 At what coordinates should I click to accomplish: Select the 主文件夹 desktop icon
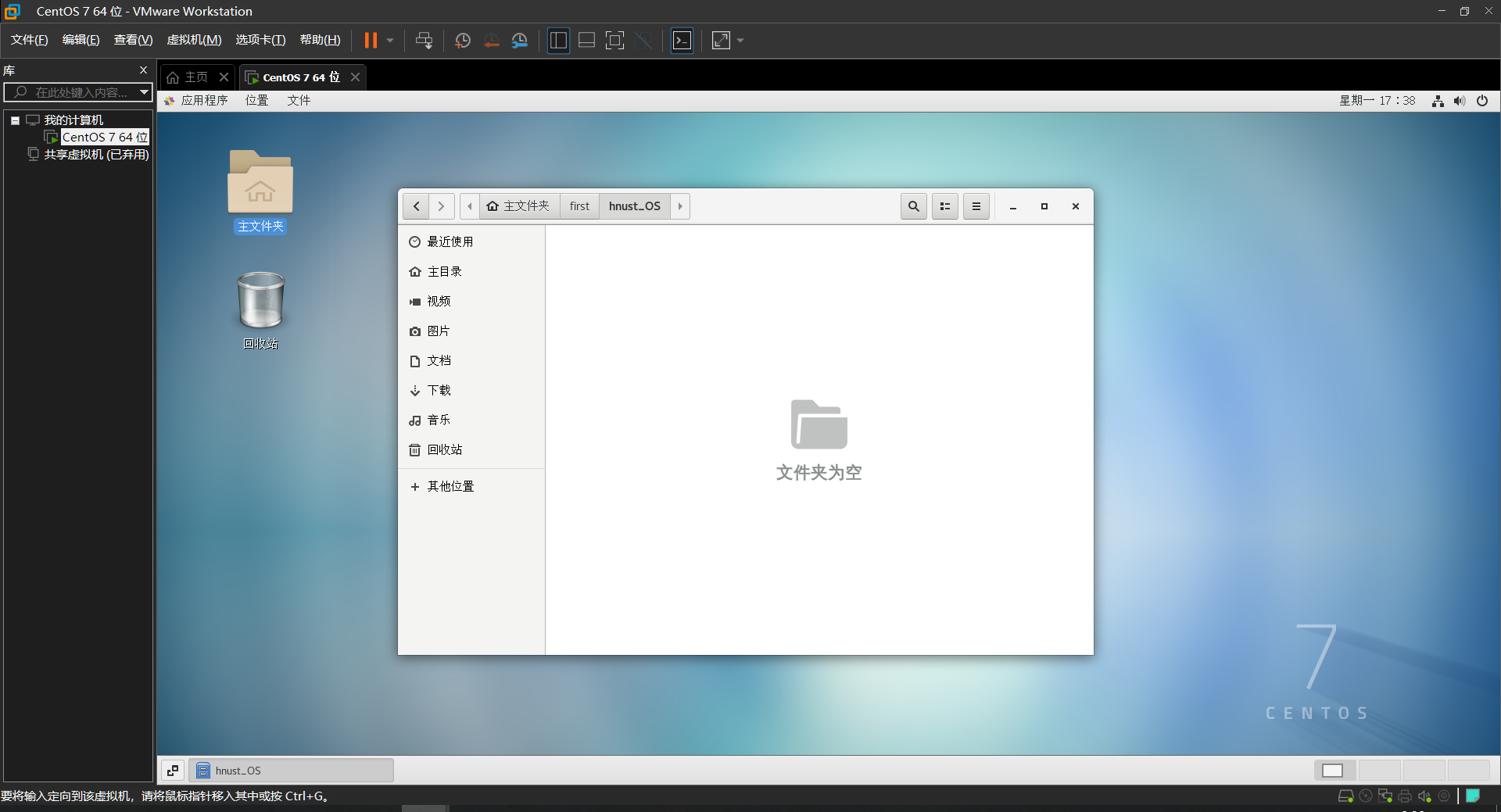260,191
